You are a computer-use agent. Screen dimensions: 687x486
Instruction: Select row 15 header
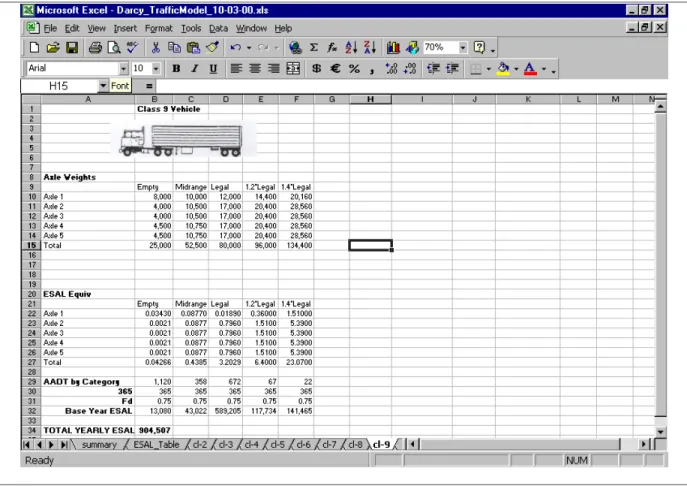click(32, 245)
